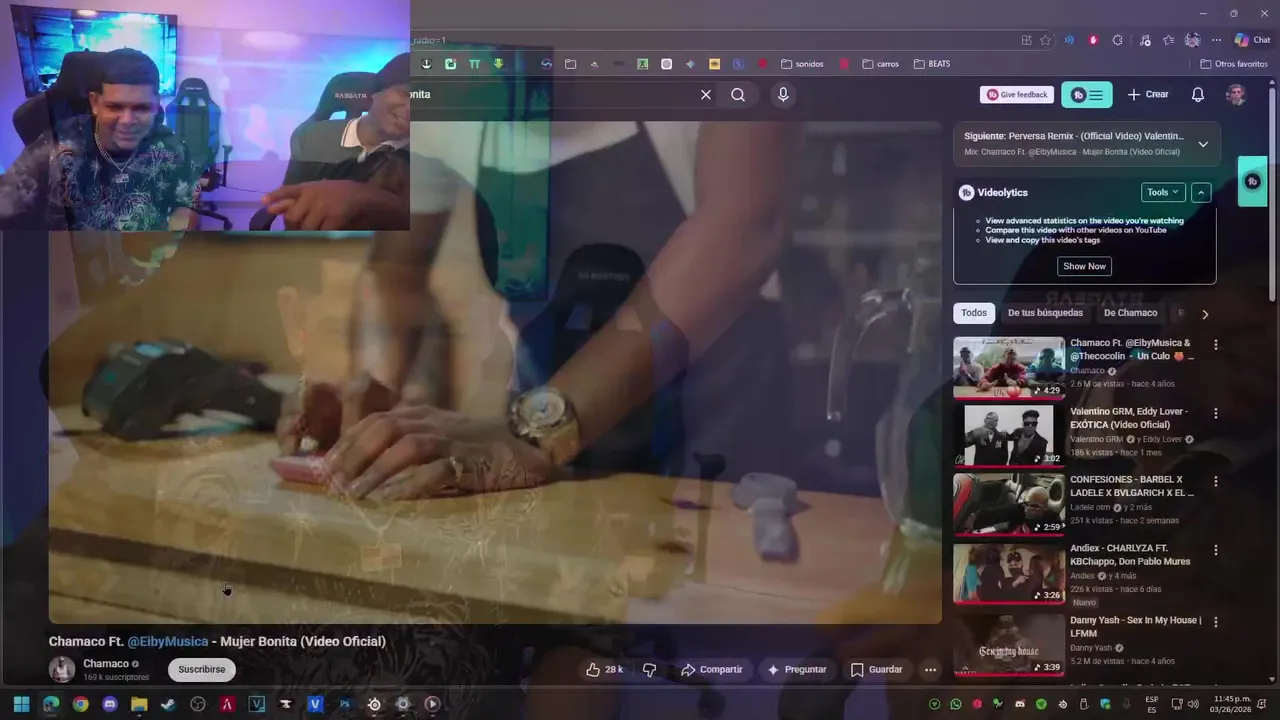Open options for Un Culo video

(1216, 345)
